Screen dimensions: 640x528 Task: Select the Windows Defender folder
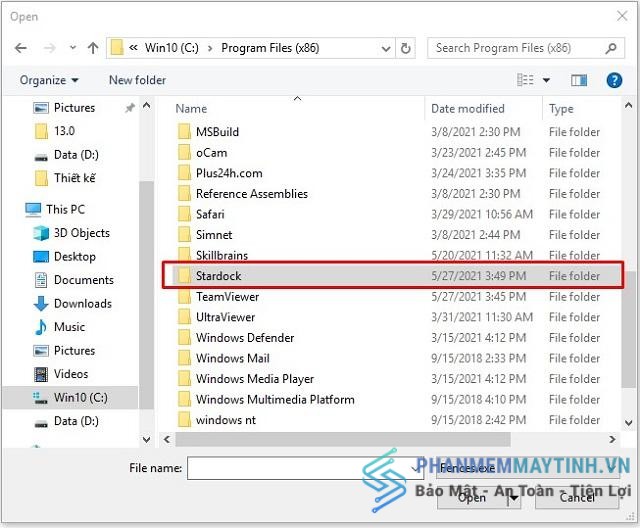coord(245,338)
